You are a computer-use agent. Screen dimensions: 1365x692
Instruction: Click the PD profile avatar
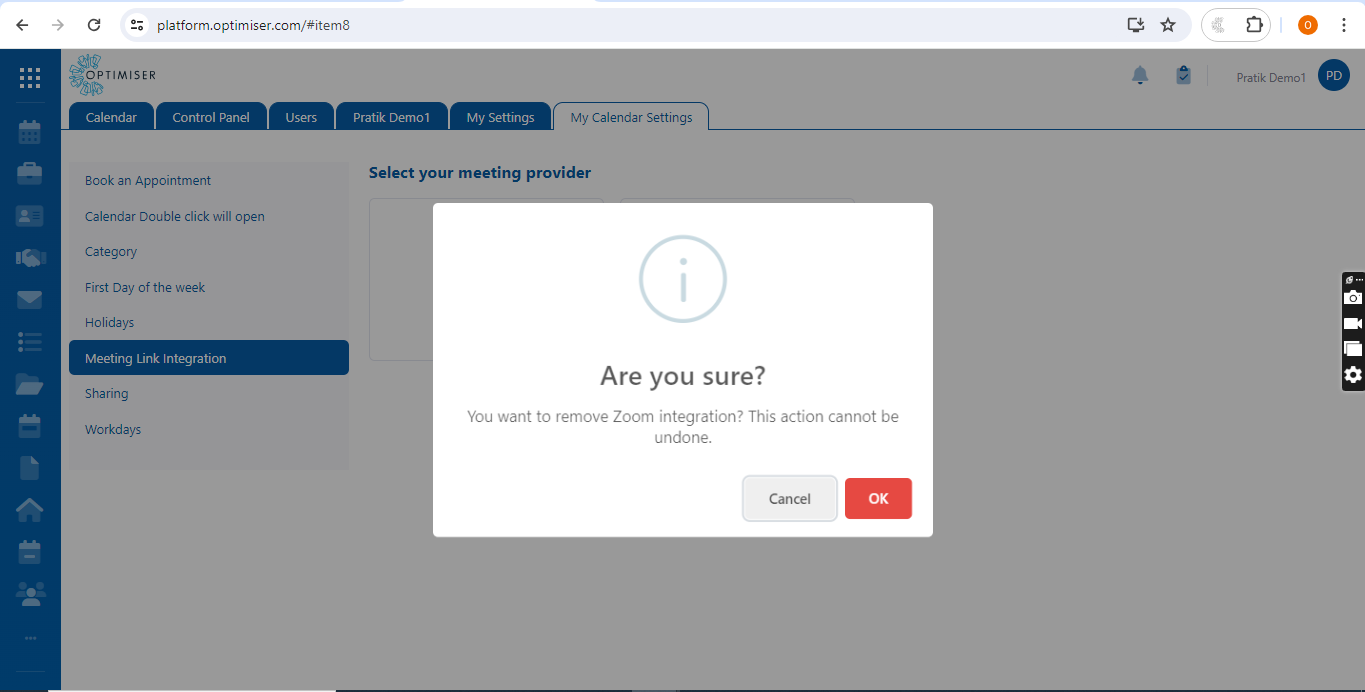(1333, 76)
